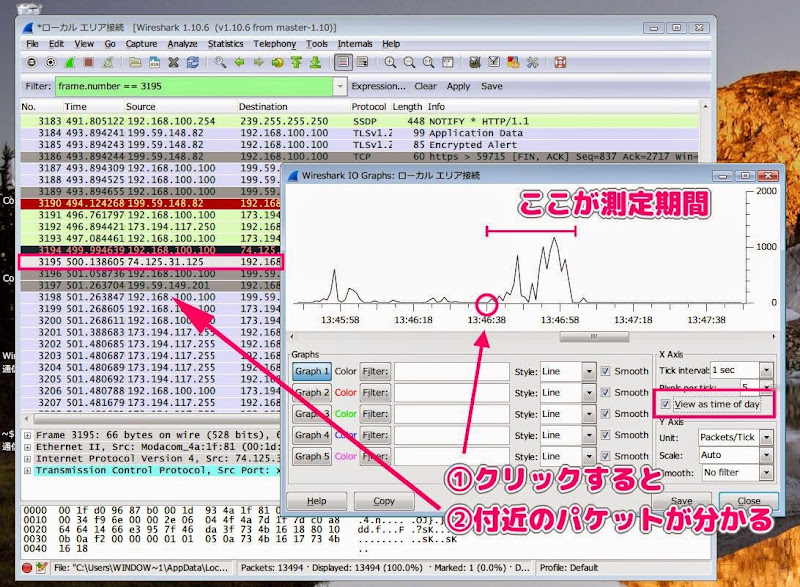Zoom in the packet list text

(390, 63)
